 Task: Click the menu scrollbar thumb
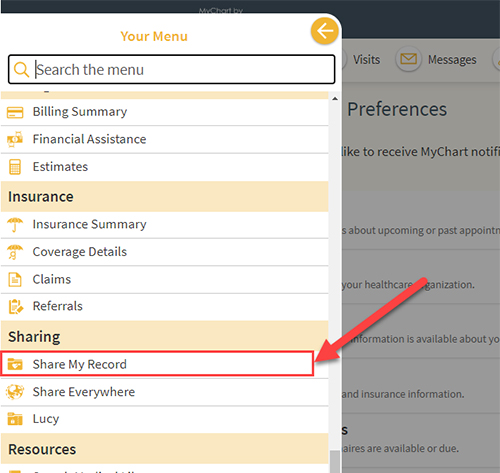335,462
